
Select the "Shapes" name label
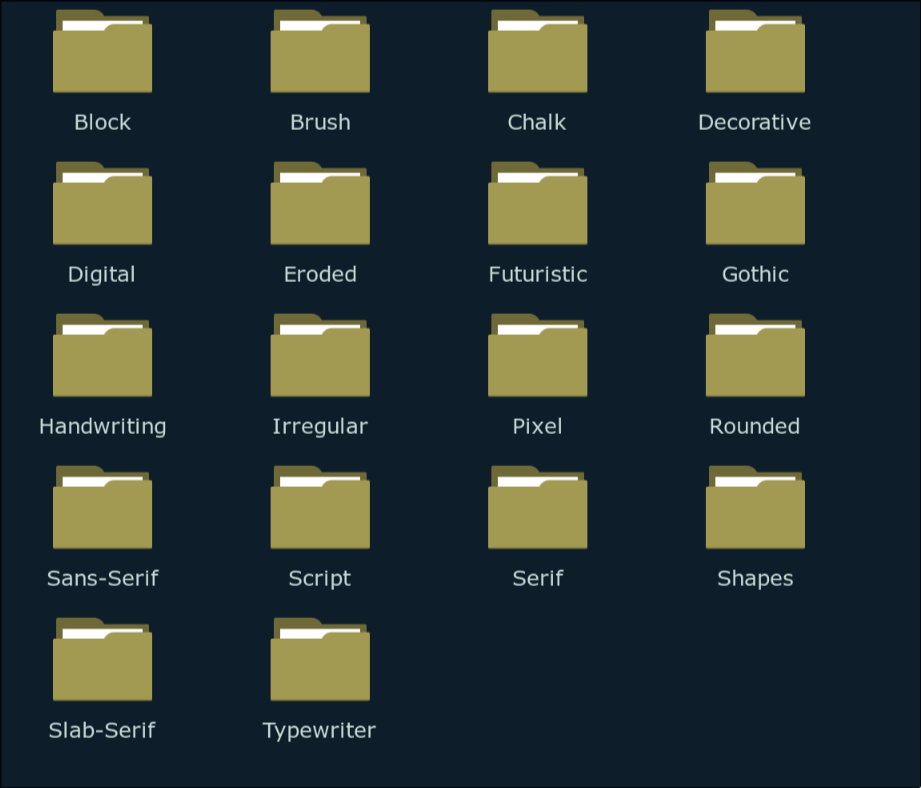[755, 579]
